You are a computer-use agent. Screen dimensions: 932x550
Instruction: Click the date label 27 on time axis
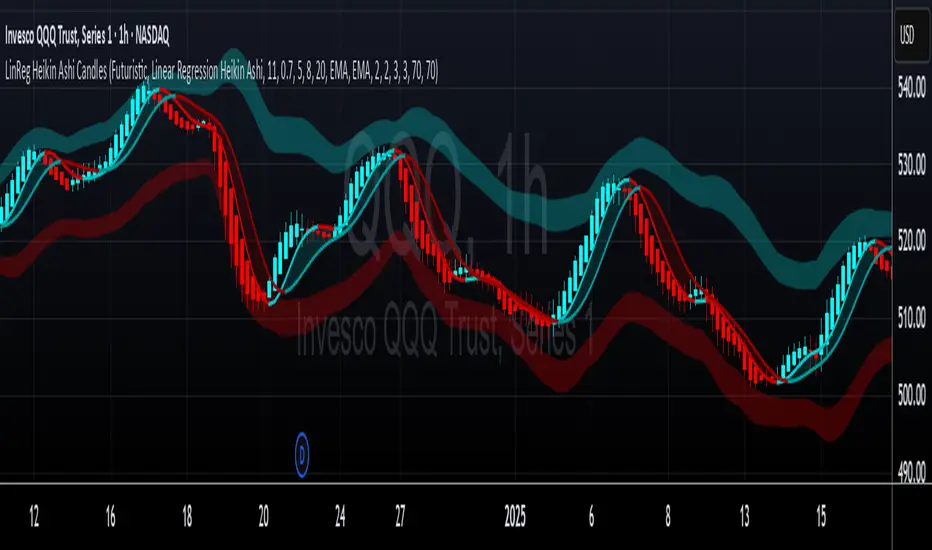point(400,517)
